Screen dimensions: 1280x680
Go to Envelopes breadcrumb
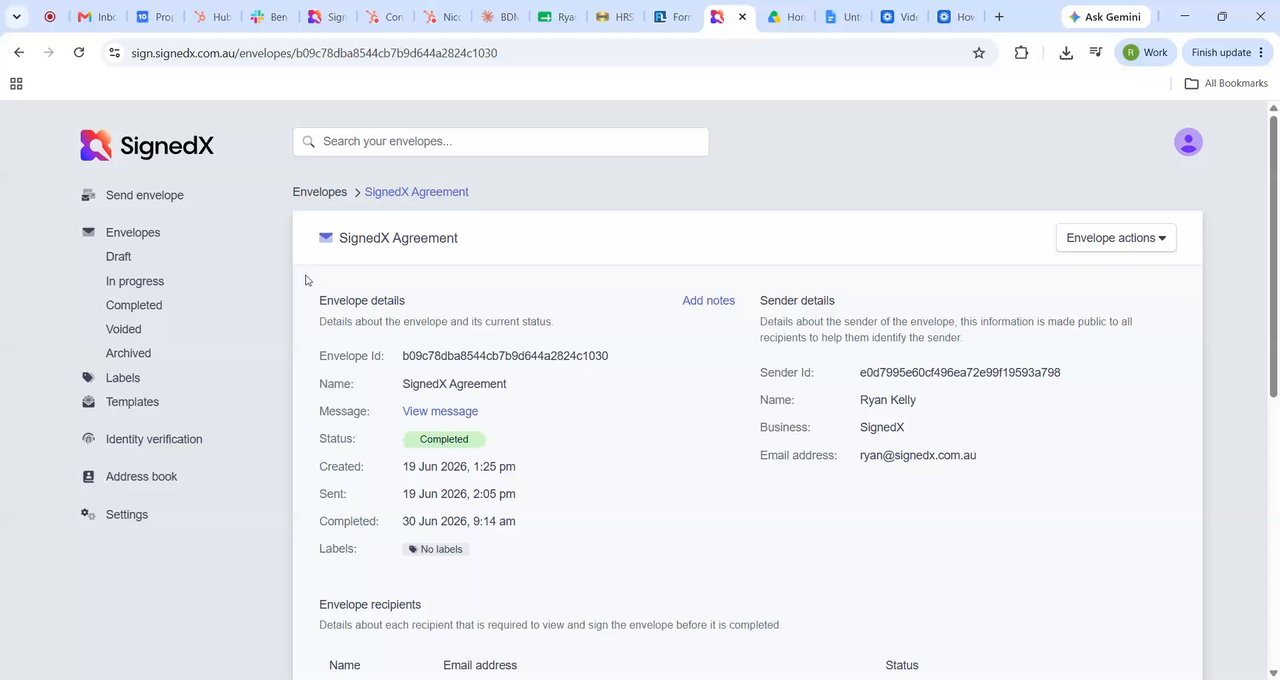point(320,192)
